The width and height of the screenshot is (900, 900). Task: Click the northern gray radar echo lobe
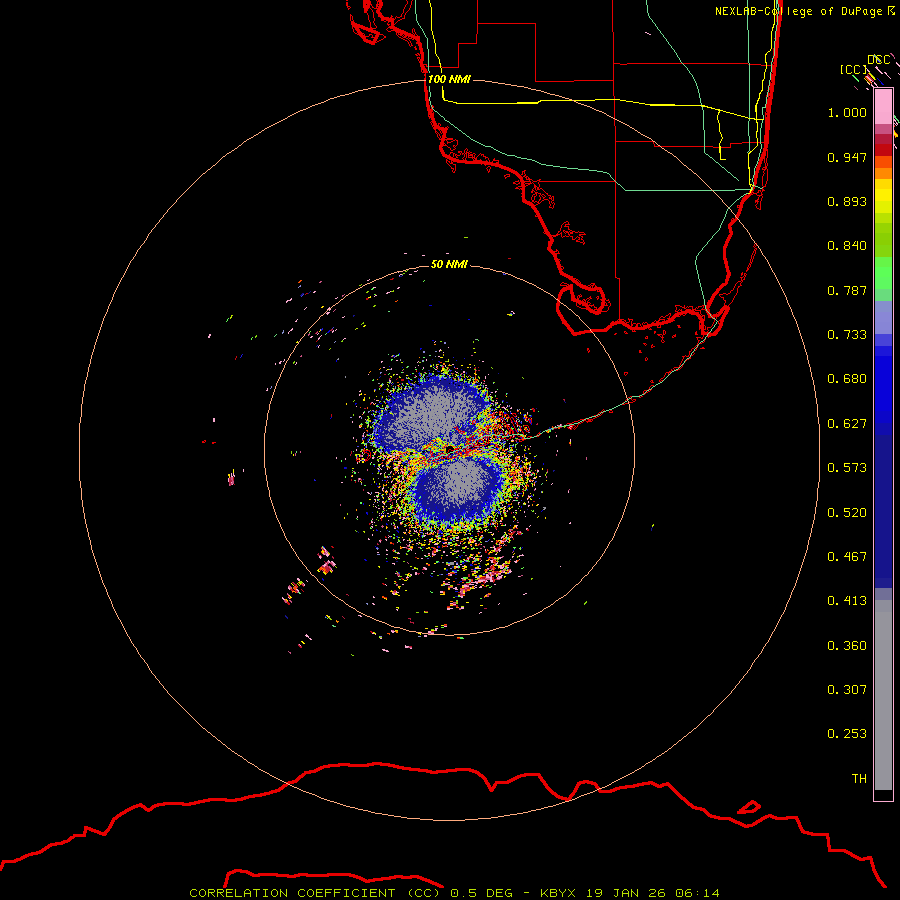pyautogui.click(x=433, y=412)
